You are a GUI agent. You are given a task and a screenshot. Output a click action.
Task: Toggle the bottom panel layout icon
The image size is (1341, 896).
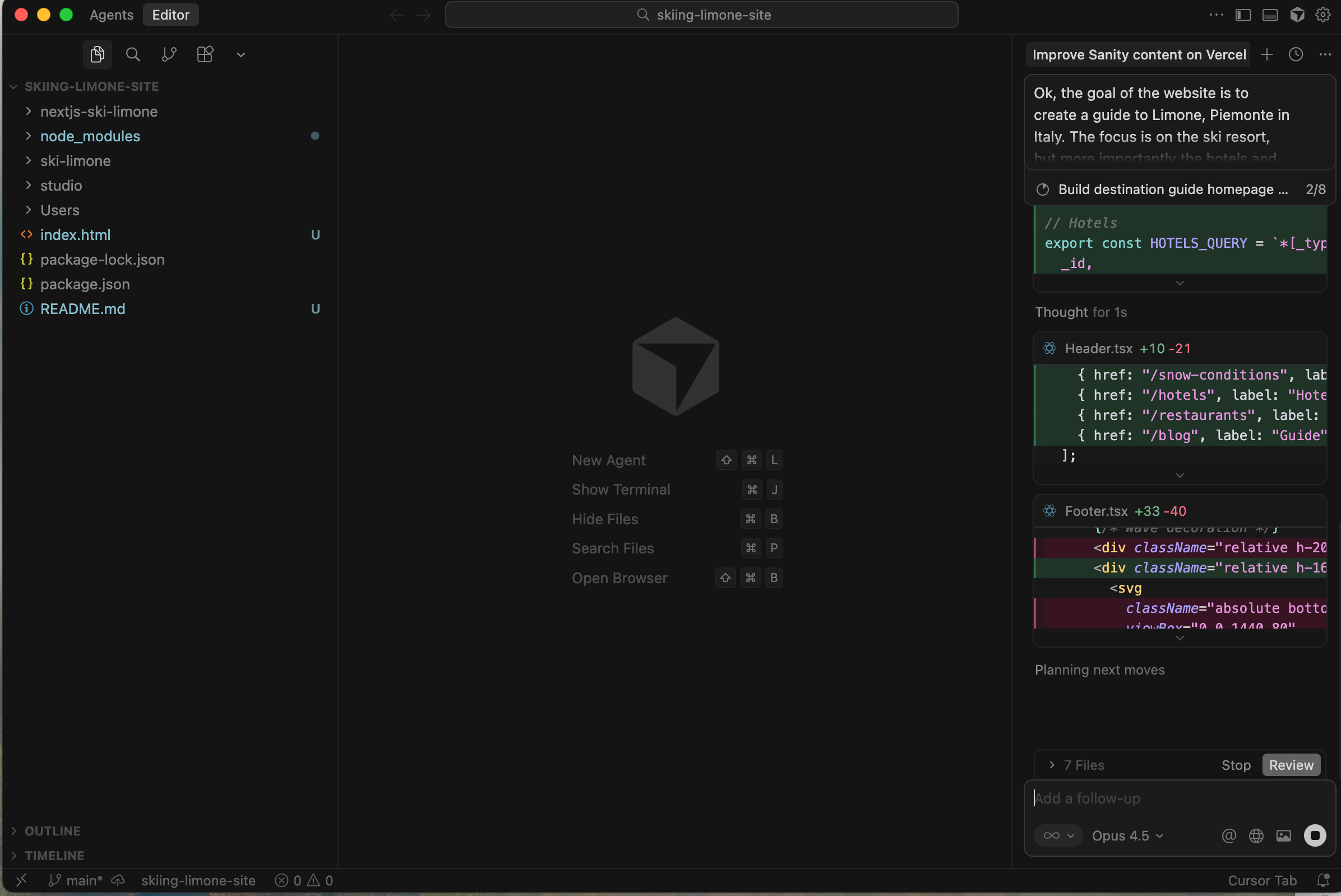[1270, 15]
